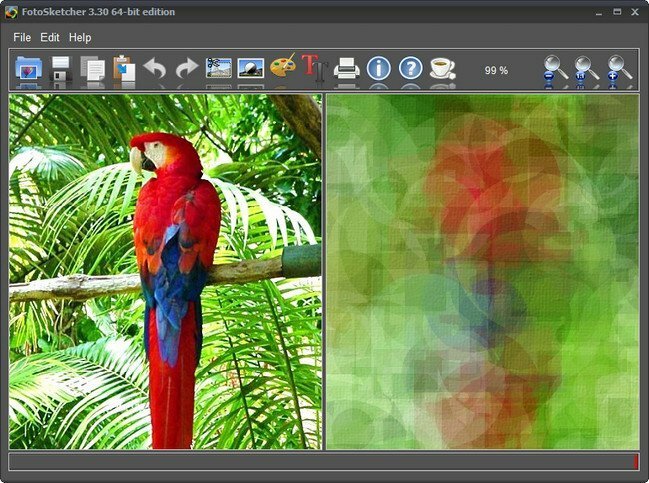Save the image with the floppy disk icon
Viewport: 649px width, 483px height.
pos(61,70)
